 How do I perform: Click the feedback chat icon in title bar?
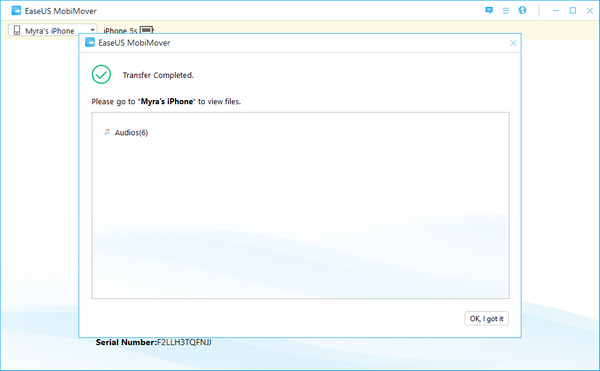(489, 10)
